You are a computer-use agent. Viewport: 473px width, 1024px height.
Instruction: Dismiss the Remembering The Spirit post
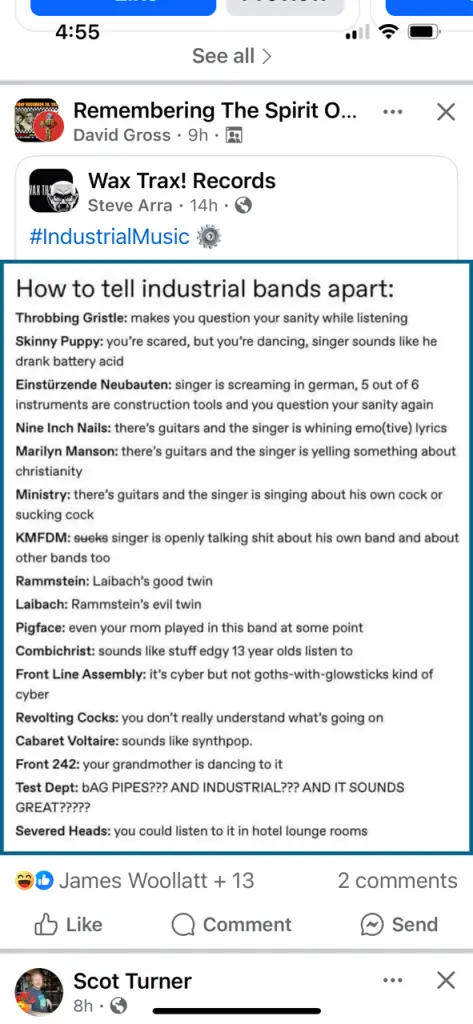click(x=446, y=112)
